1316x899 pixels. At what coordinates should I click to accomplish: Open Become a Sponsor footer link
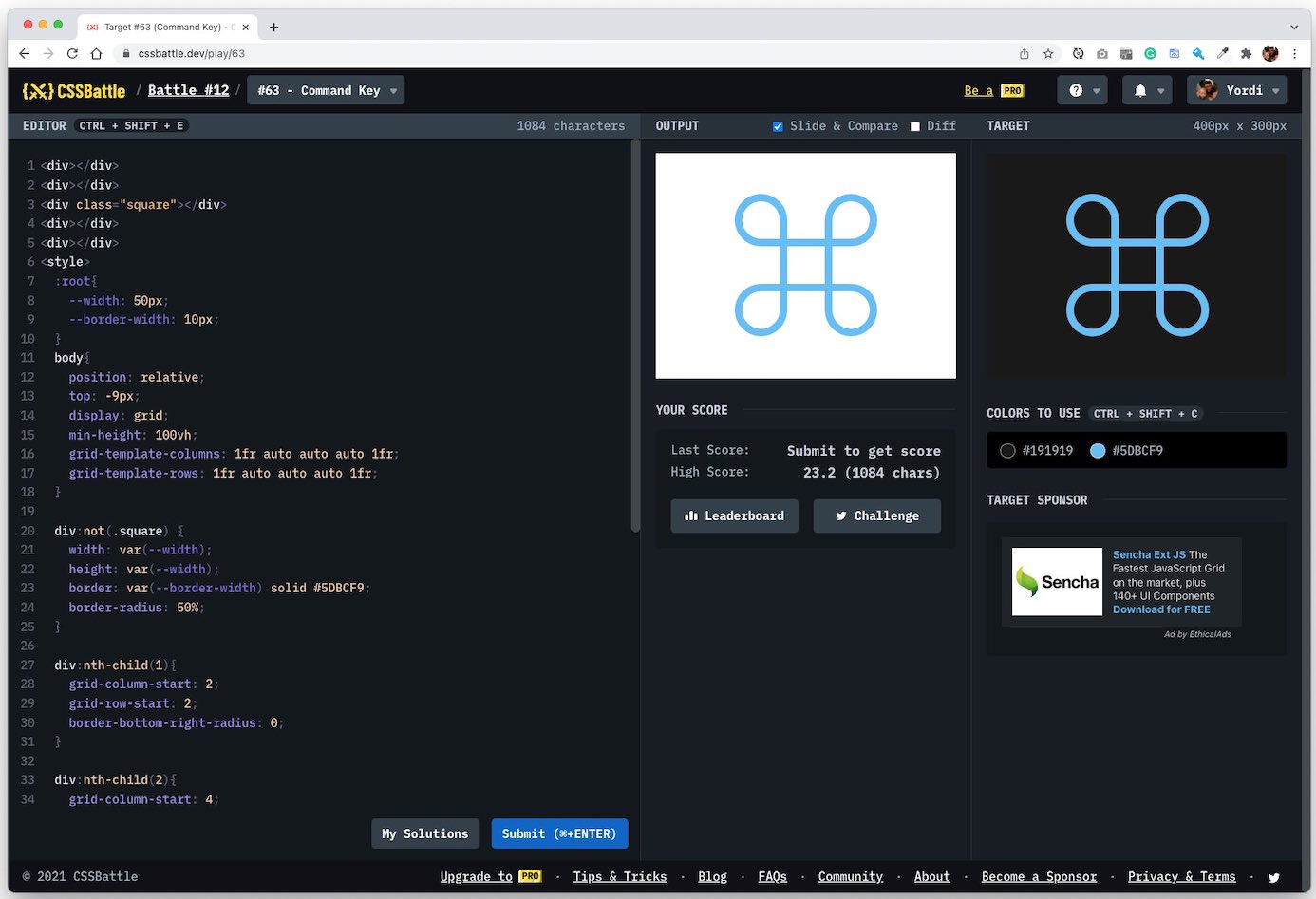(1039, 876)
